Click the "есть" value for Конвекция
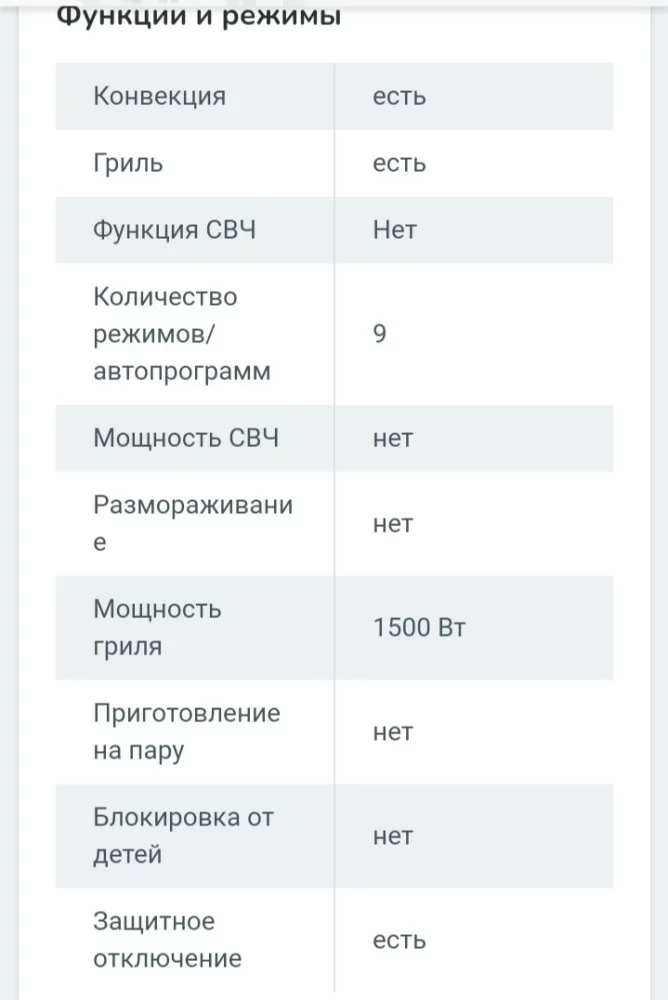This screenshot has height=1000, width=668. tap(399, 96)
